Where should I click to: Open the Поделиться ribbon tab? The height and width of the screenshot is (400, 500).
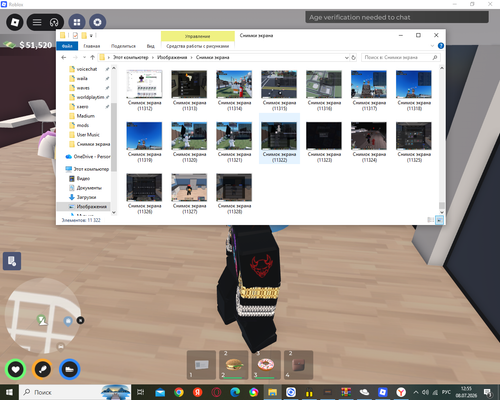click(x=123, y=46)
